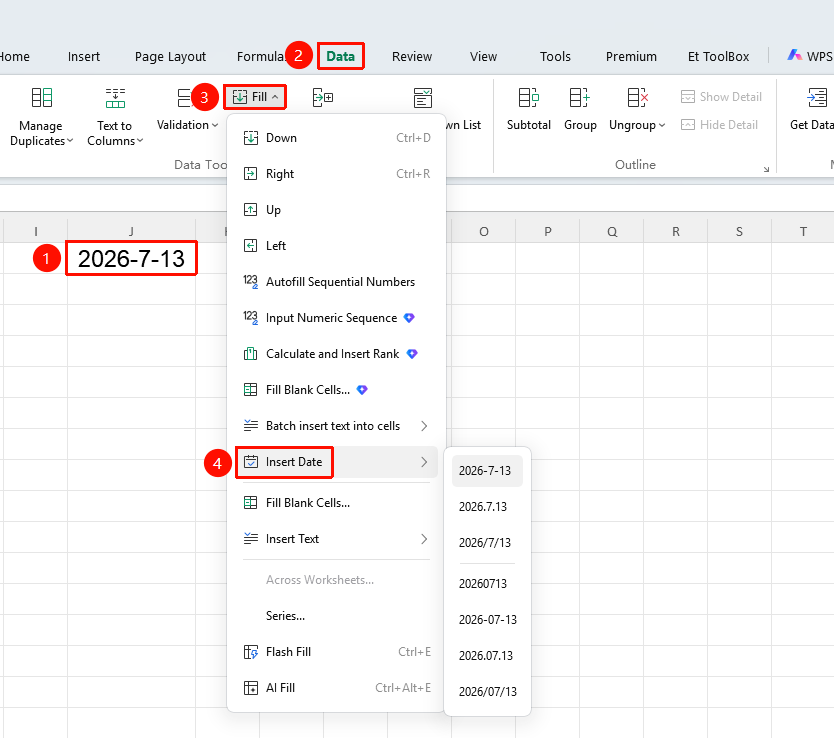
Task: Click Autofill Sequential Numbers
Action: (x=336, y=282)
